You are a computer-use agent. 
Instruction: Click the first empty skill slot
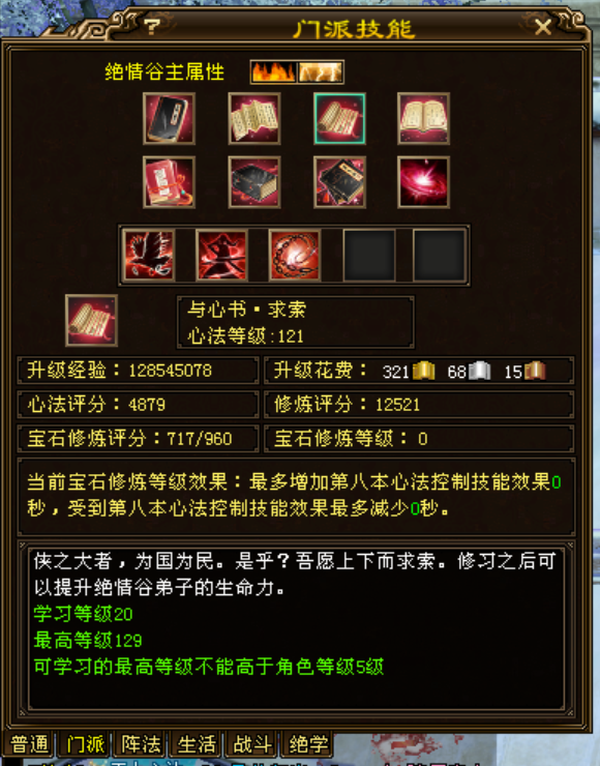click(369, 255)
